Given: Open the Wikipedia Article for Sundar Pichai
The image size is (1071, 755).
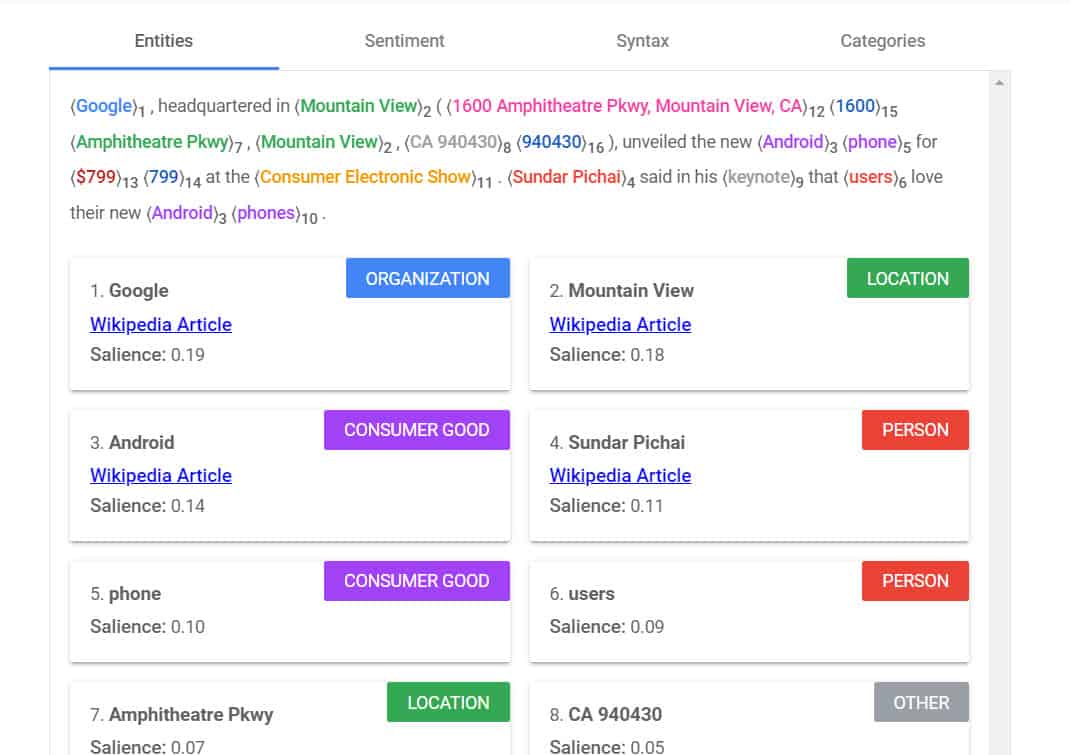Looking at the screenshot, I should [619, 476].
